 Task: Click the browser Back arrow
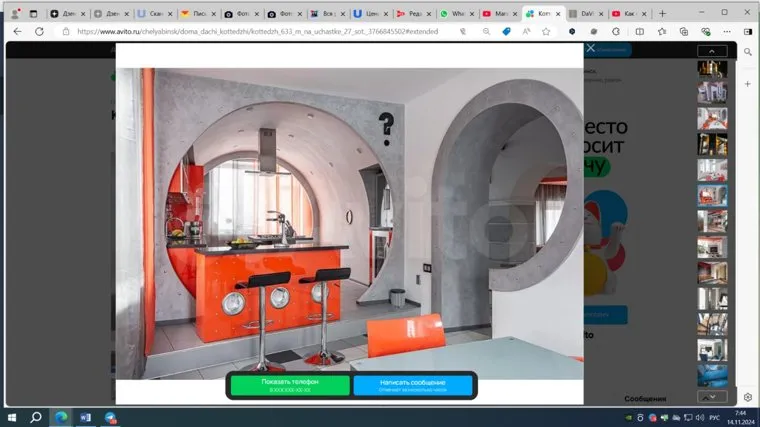click(x=17, y=31)
